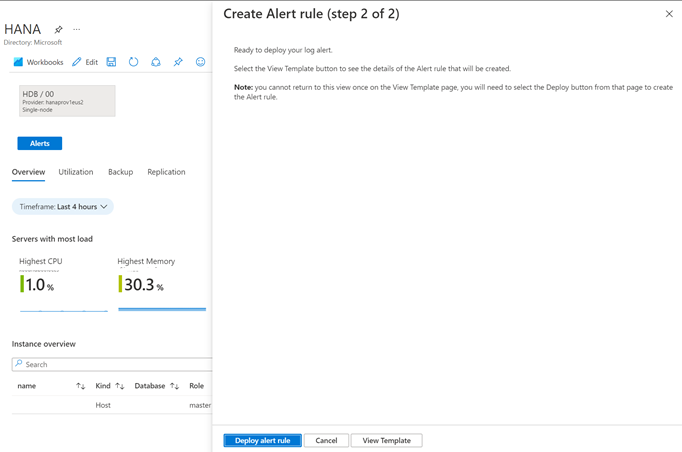Open the ellipsis more options menu
This screenshot has width=682, height=452.
tap(76, 30)
